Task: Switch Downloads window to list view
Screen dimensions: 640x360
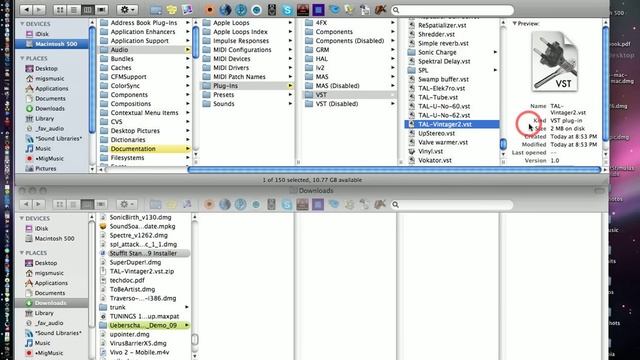Action: click(73, 204)
